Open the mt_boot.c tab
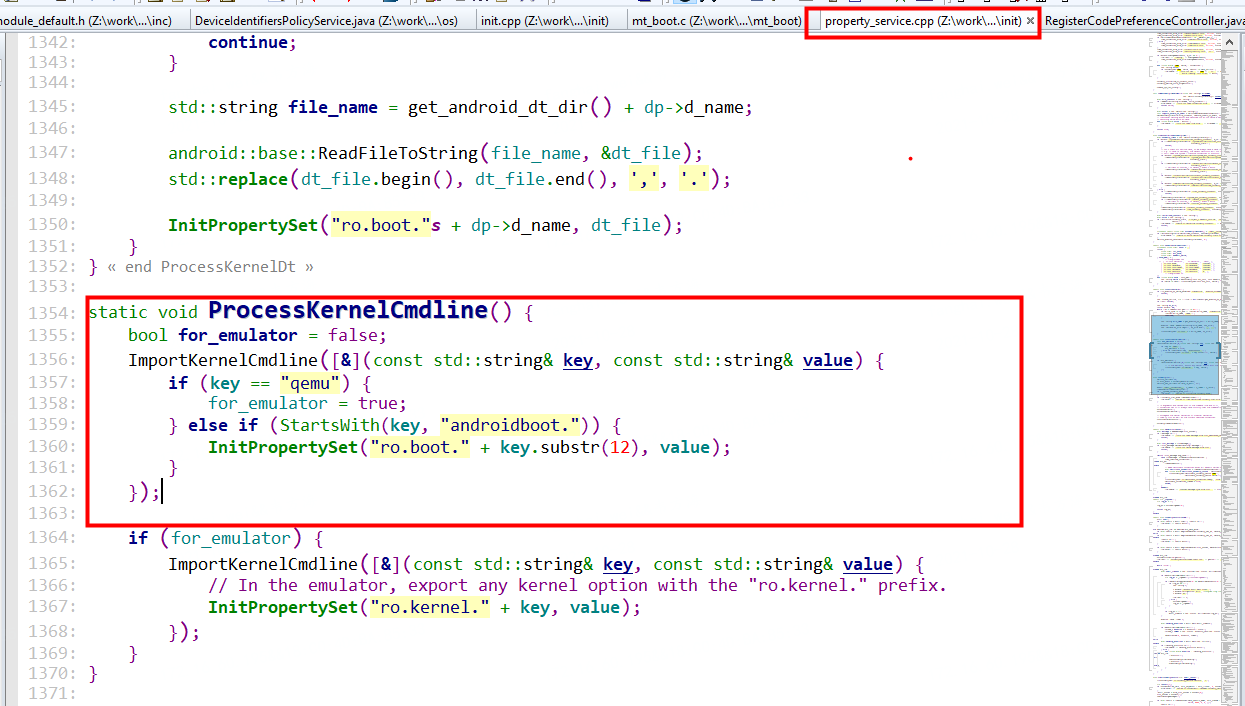Screen dimensions: 1245x706 point(717,20)
